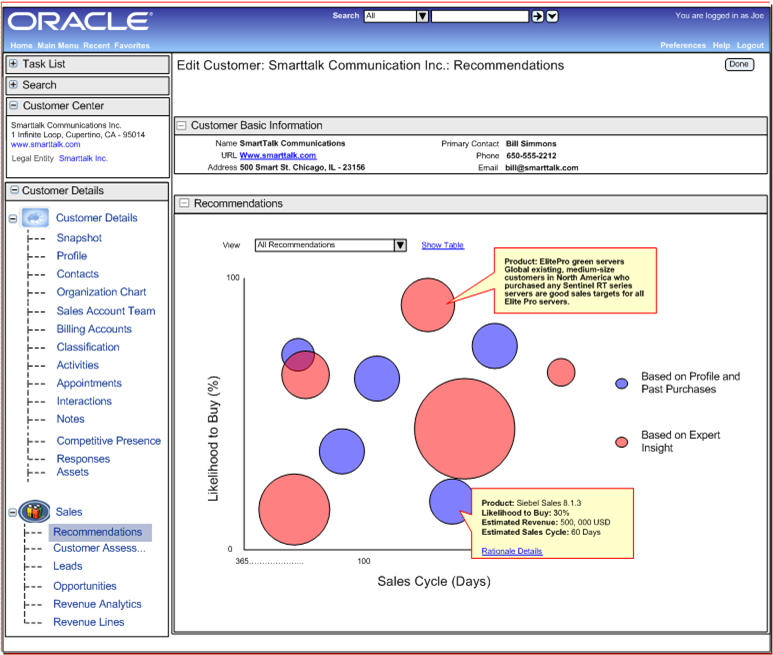Collapse the Recommendations section
This screenshot has width=773, height=655.
pyautogui.click(x=184, y=203)
